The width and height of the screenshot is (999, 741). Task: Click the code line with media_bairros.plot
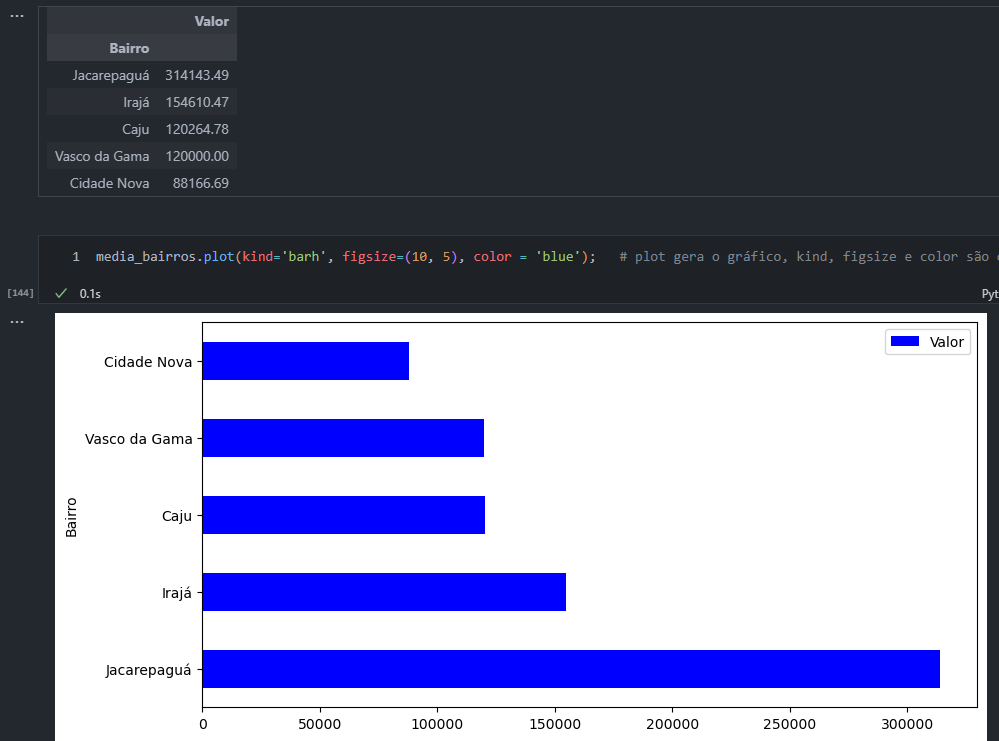pos(345,257)
